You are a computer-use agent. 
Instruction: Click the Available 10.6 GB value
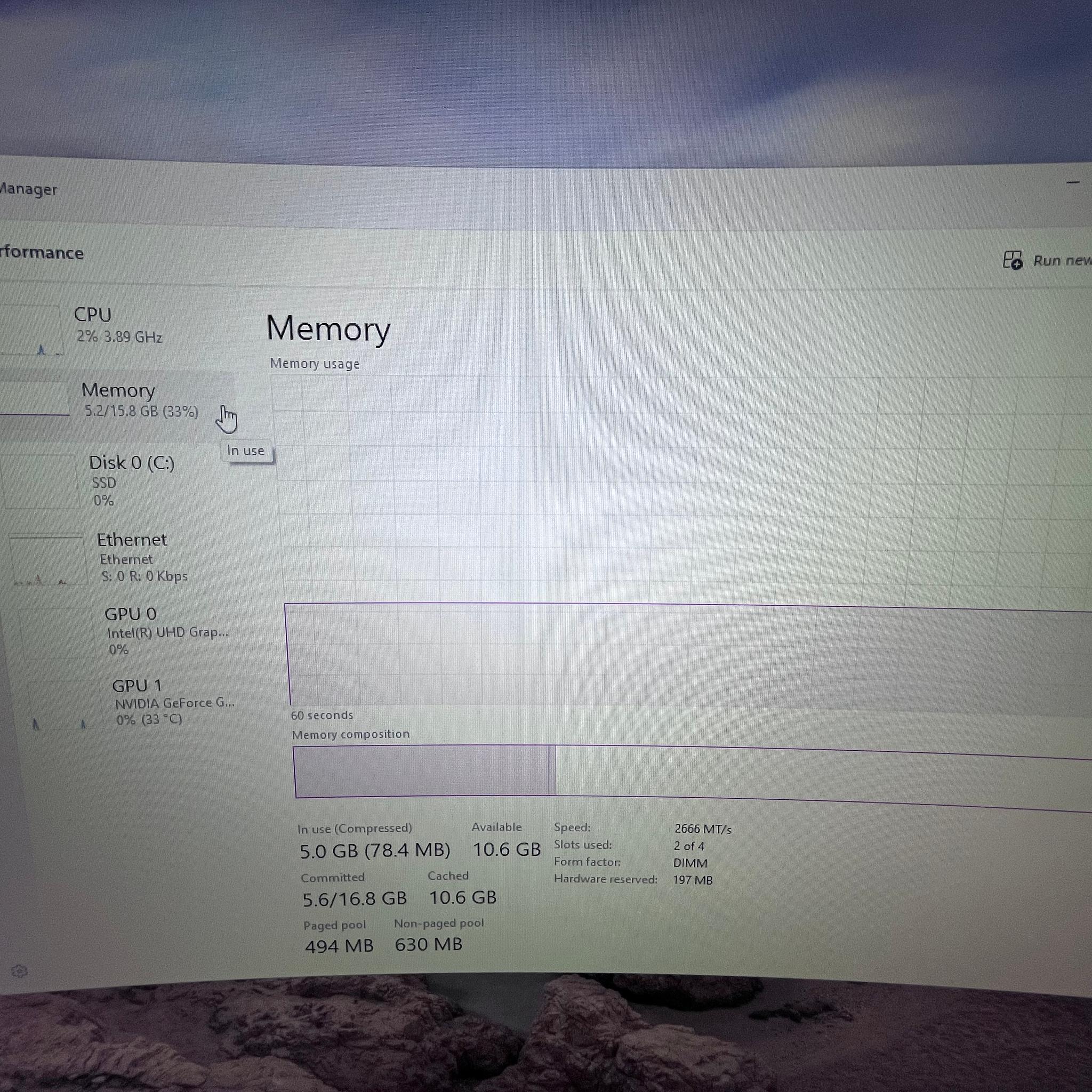(x=507, y=849)
